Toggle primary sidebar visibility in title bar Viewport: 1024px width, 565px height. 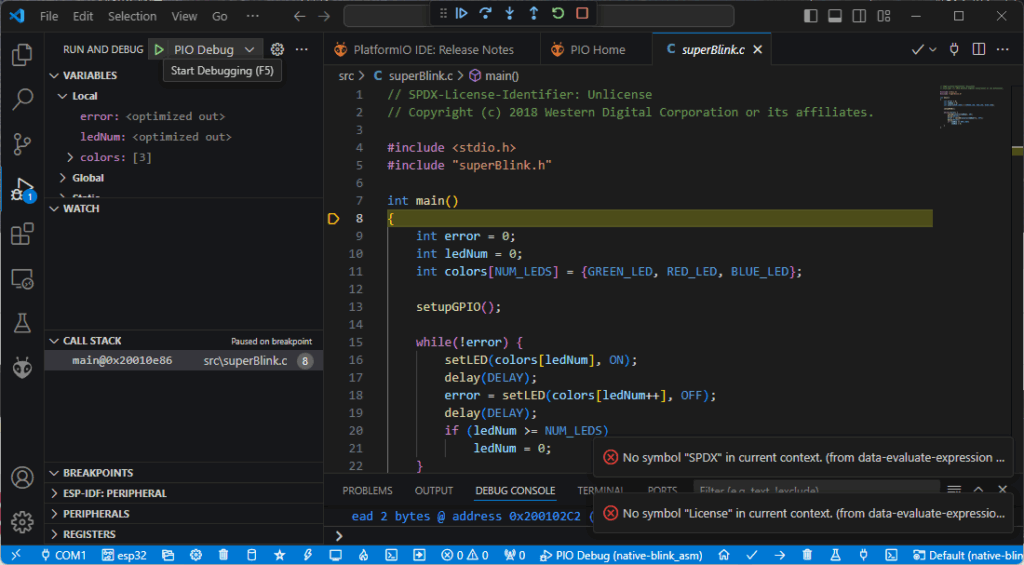[809, 16]
